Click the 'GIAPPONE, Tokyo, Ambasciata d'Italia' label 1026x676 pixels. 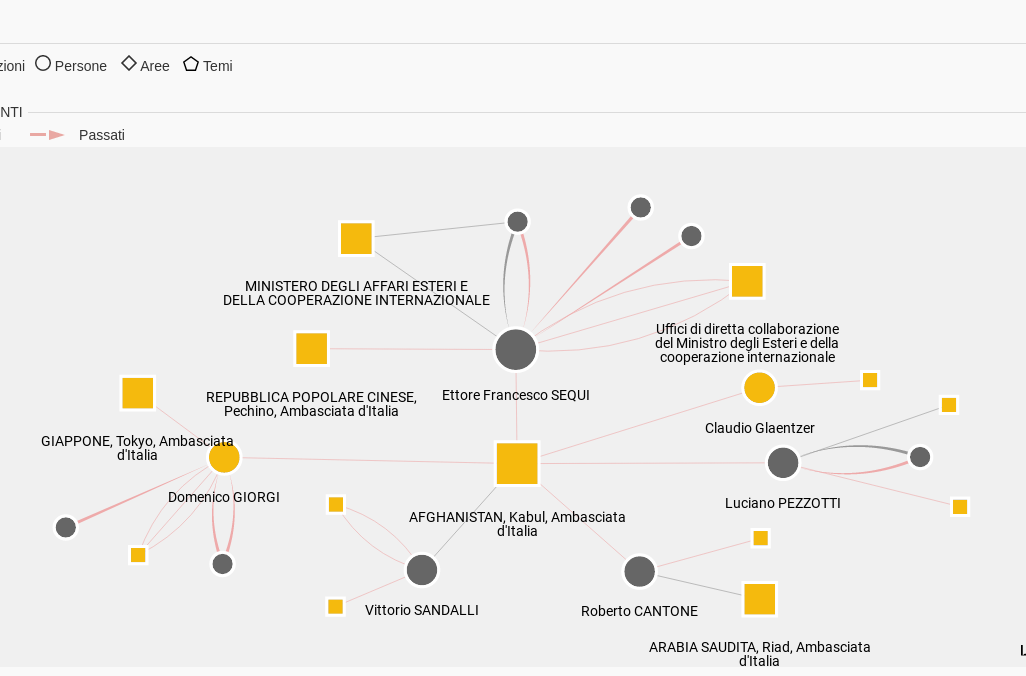tap(137, 448)
